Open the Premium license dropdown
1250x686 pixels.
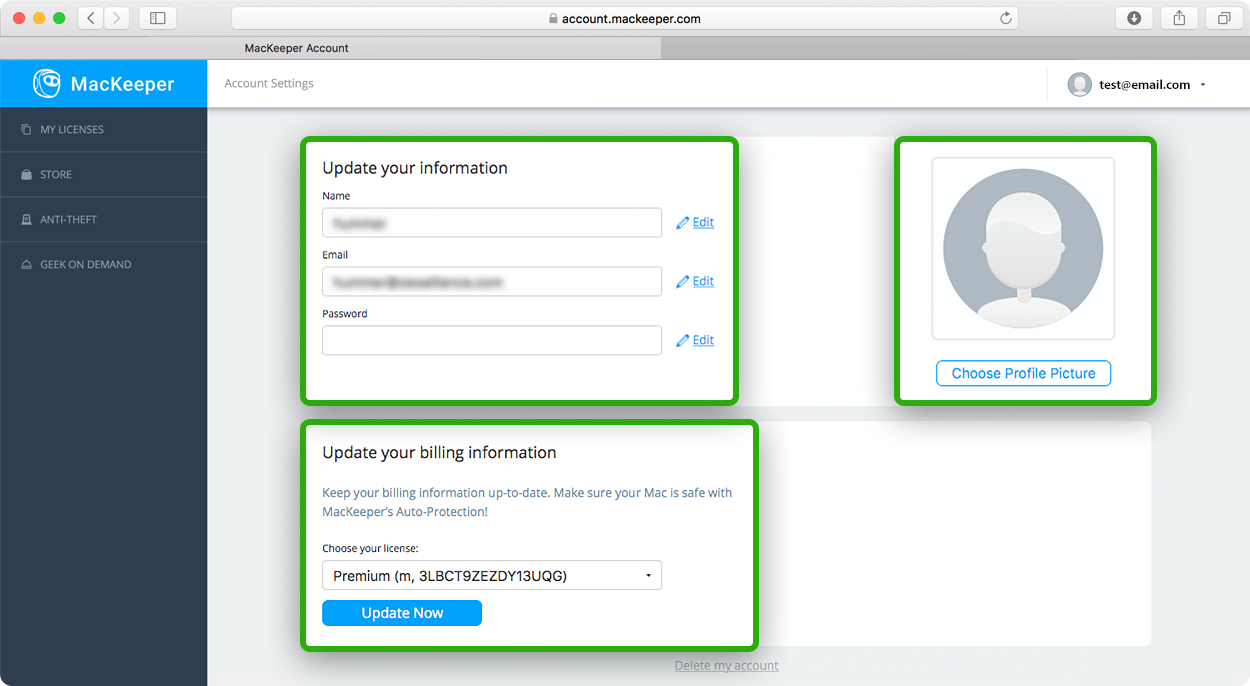(x=492, y=575)
